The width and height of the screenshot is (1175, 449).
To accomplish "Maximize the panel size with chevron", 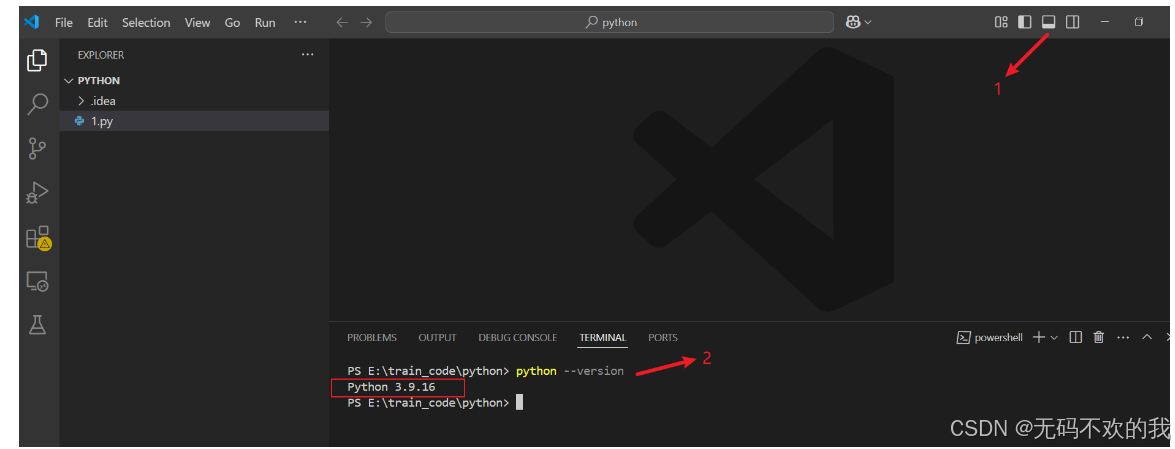I will click(1147, 337).
